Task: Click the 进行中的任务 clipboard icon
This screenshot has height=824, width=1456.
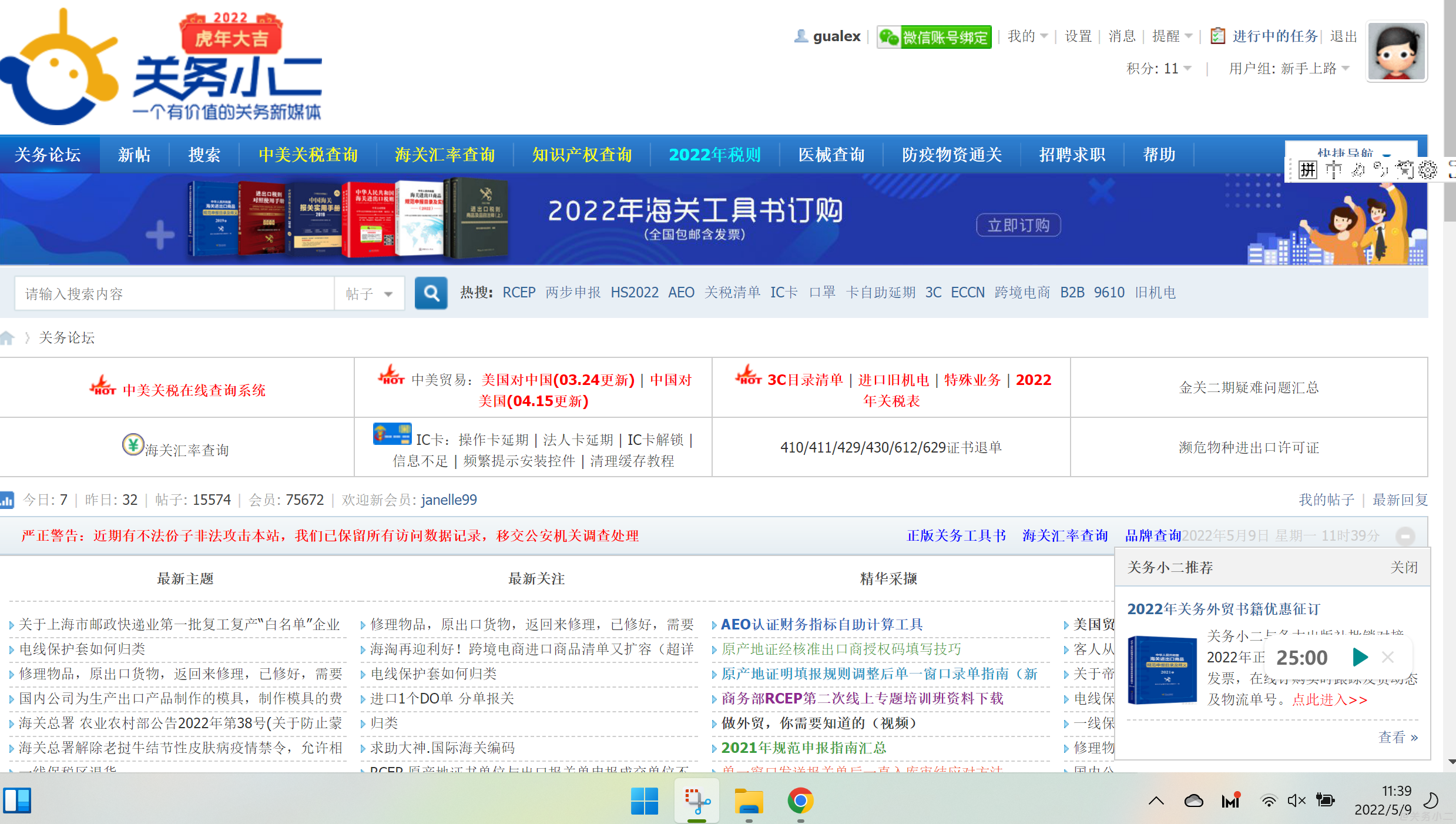Action: pyautogui.click(x=1217, y=36)
